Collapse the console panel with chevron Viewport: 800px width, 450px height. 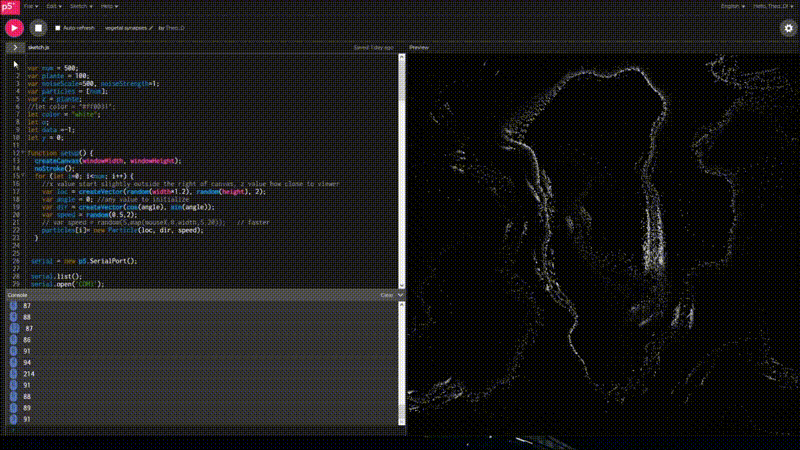tap(399, 295)
